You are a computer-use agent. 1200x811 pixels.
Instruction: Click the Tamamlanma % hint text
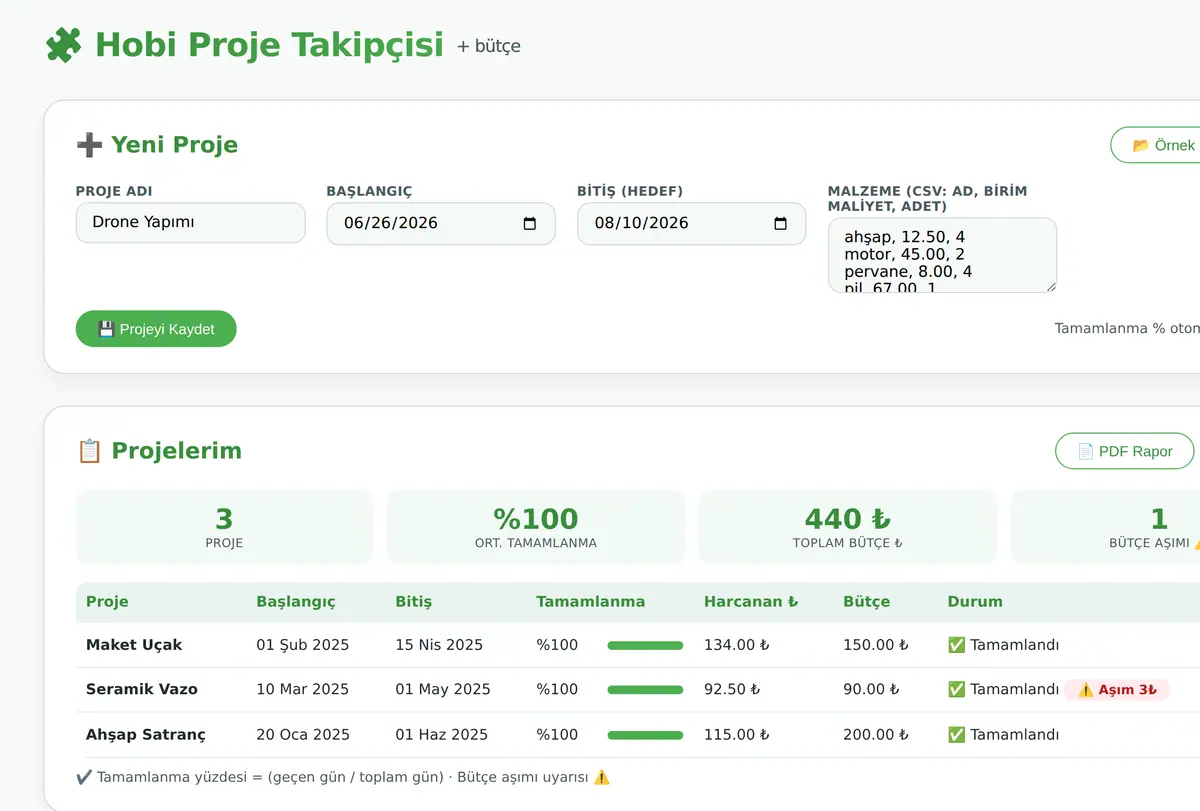(x=1127, y=328)
